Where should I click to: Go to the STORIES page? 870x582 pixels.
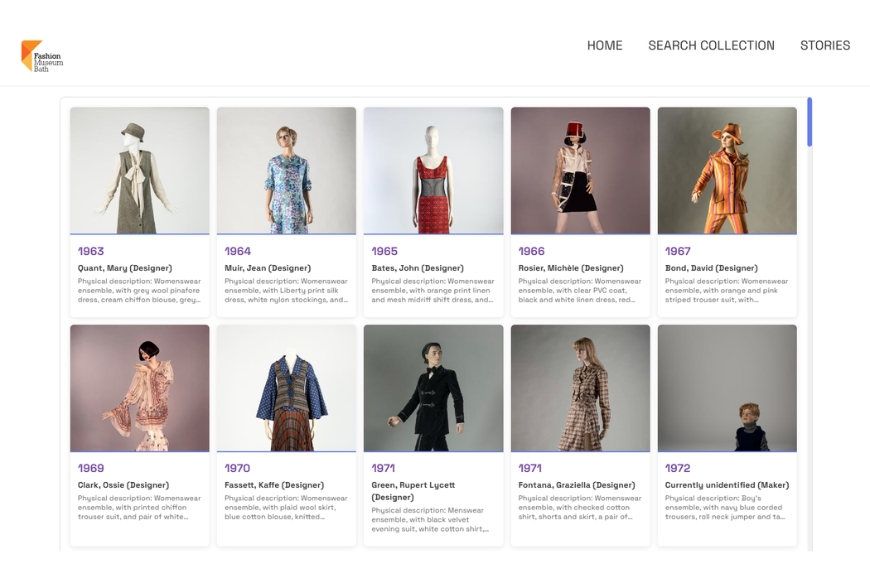[x=824, y=45]
